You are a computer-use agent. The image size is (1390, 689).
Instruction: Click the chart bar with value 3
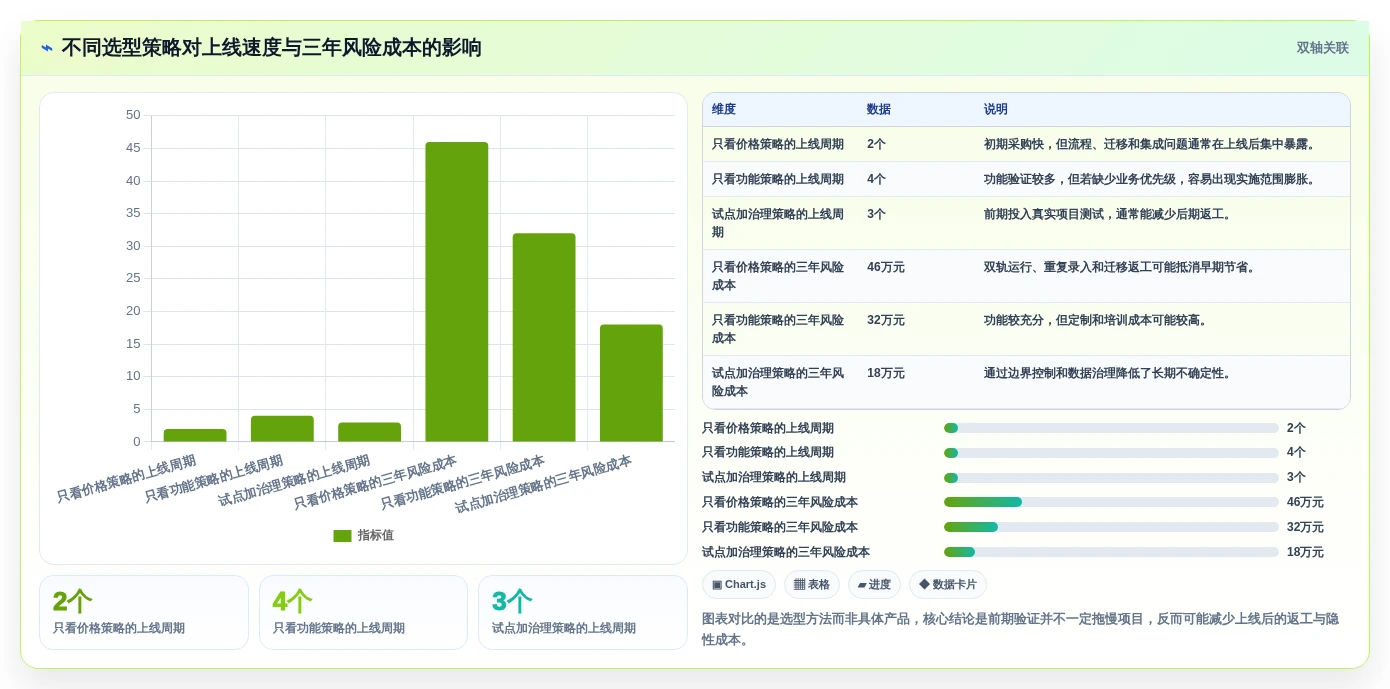370,432
